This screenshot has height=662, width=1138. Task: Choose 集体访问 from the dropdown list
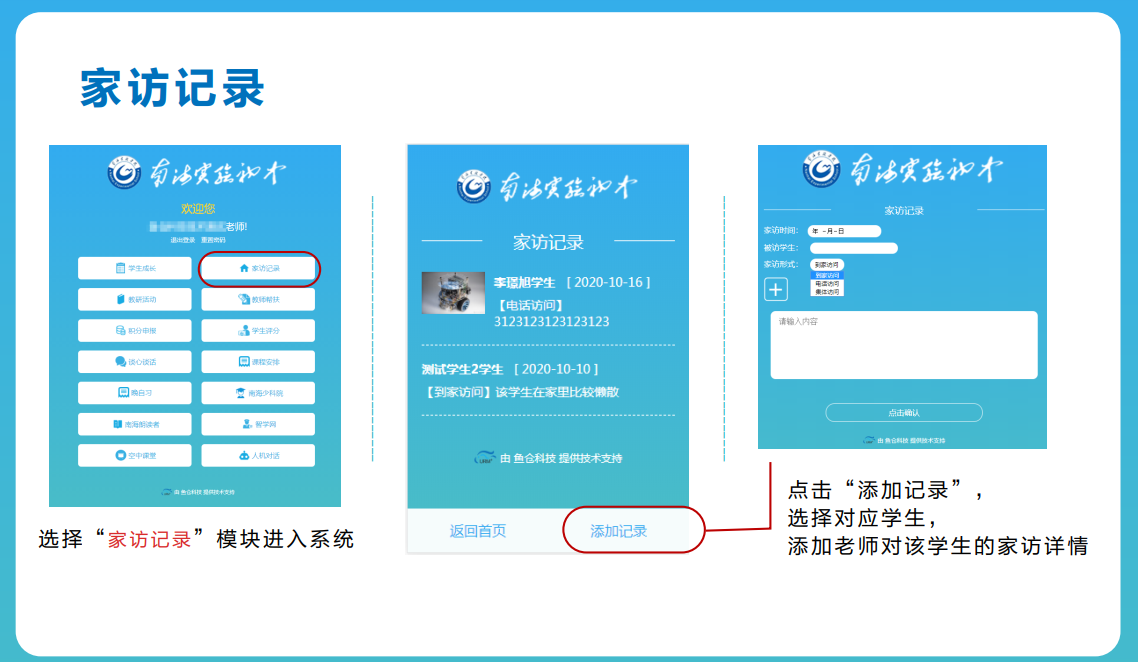coord(827,292)
